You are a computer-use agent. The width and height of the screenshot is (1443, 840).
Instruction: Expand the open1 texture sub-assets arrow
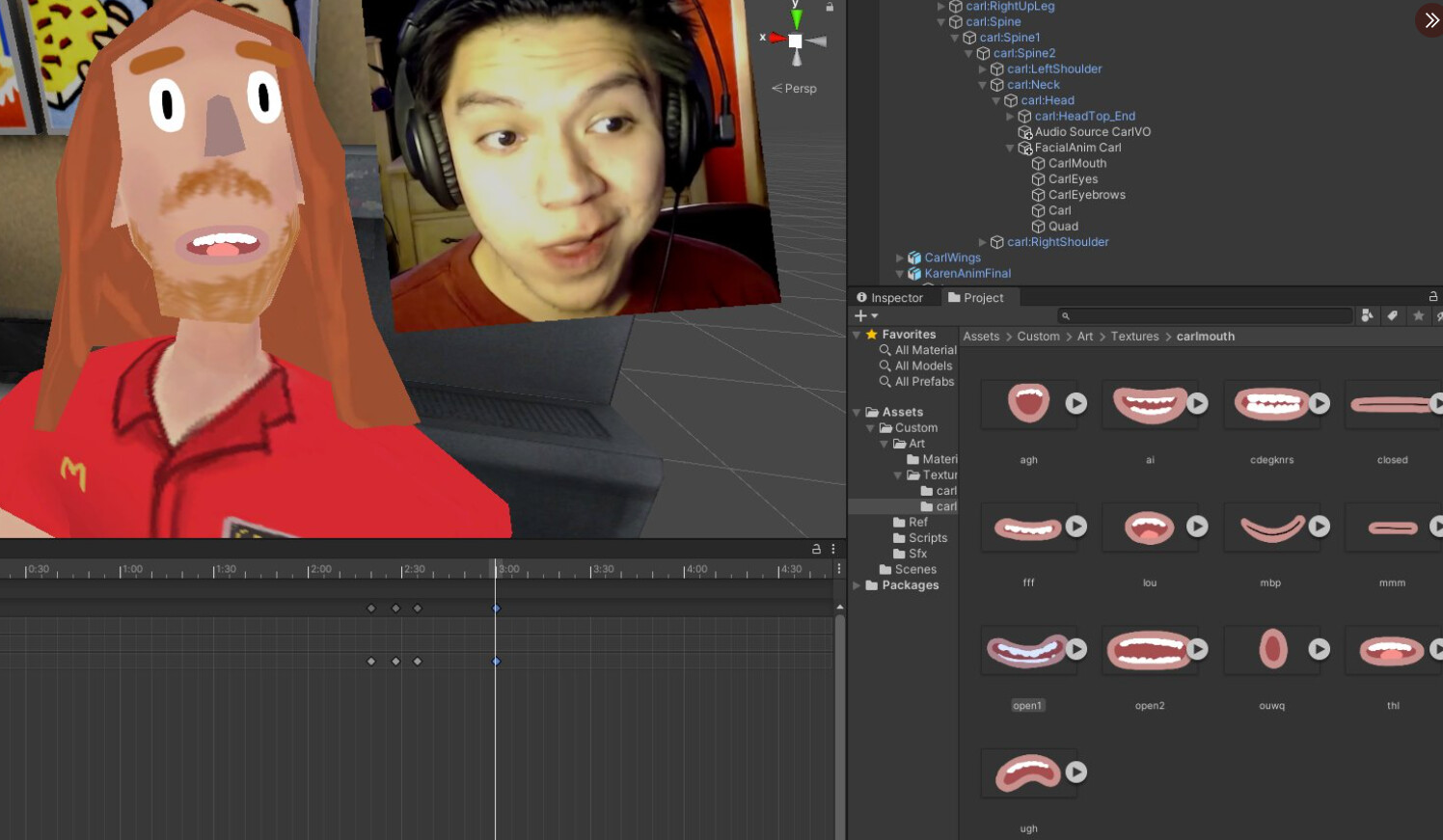[1075, 650]
